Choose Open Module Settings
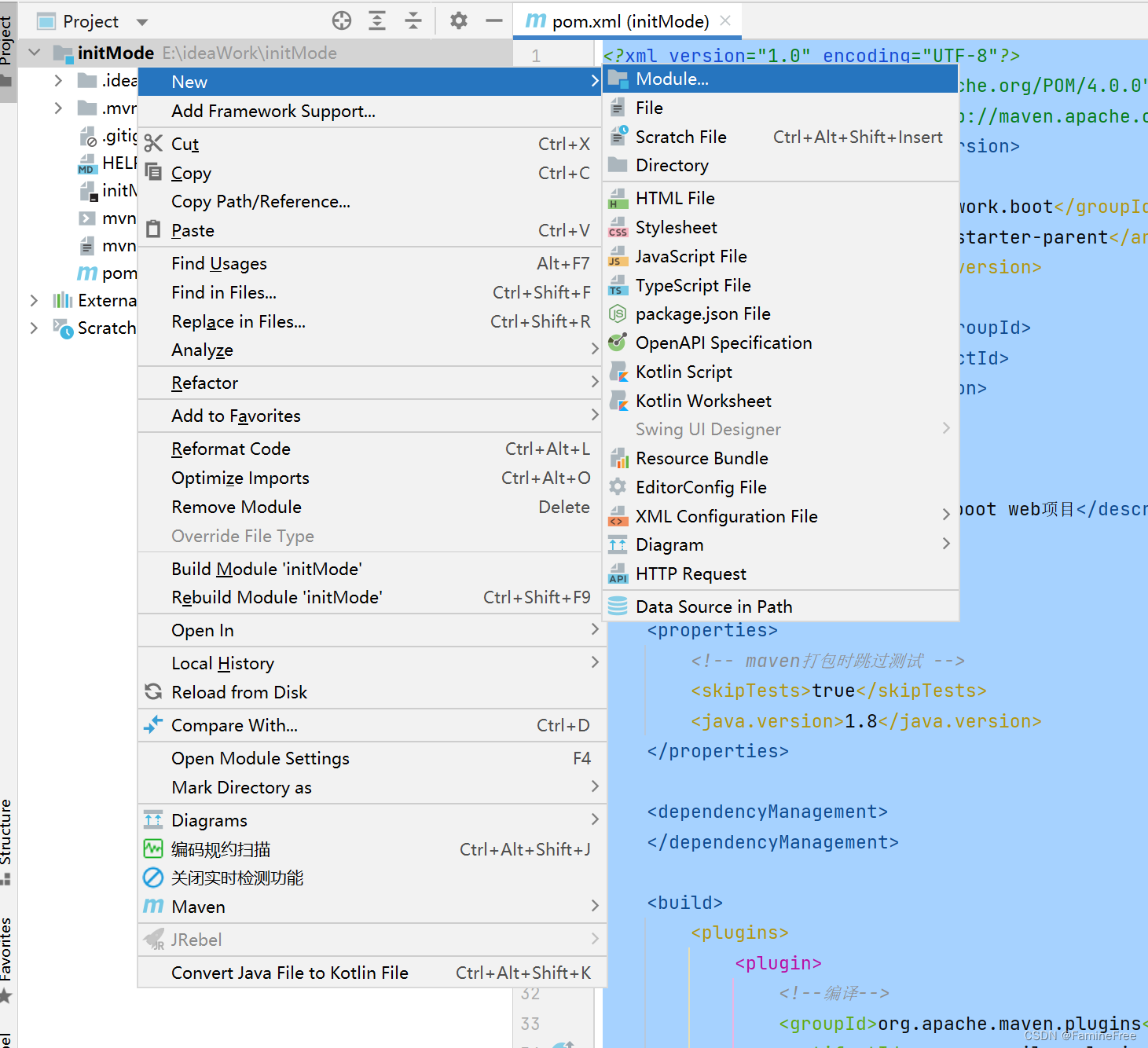 click(x=372, y=758)
